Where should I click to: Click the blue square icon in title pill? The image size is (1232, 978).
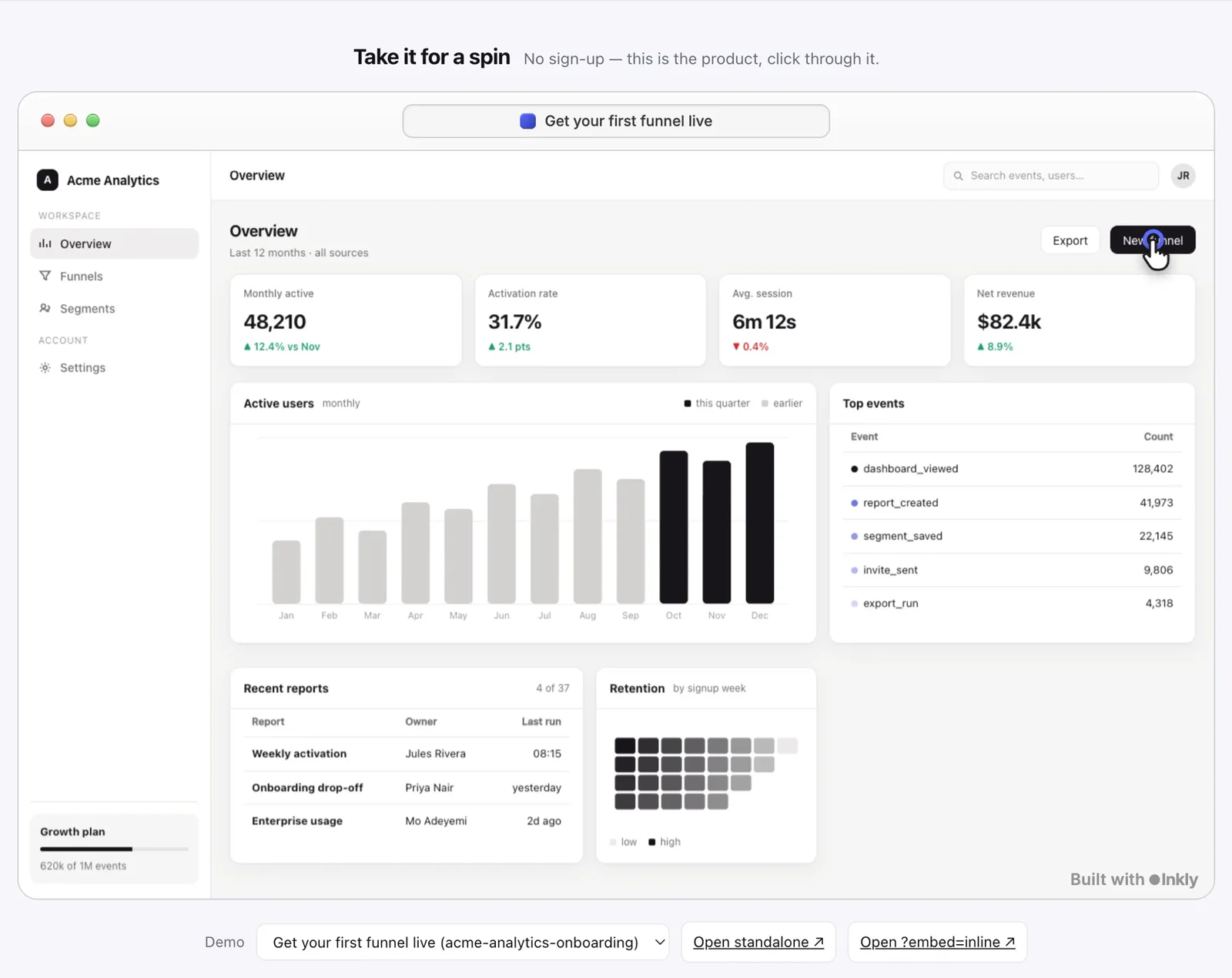527,121
